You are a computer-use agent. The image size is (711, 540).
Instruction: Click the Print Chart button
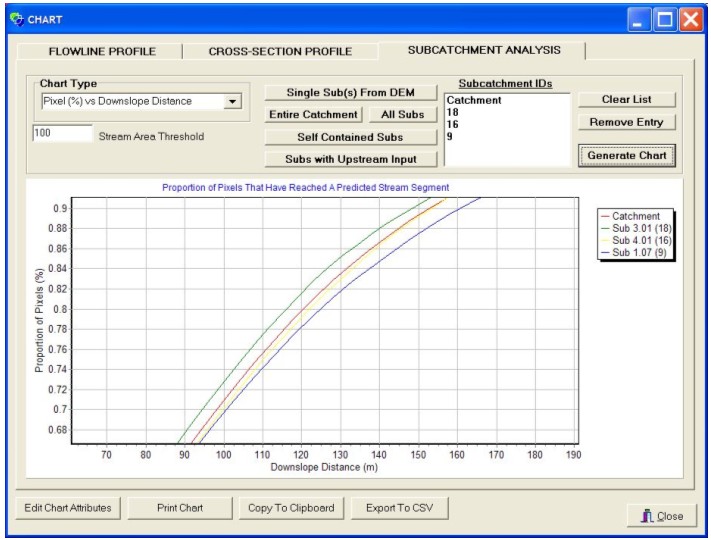pos(180,508)
